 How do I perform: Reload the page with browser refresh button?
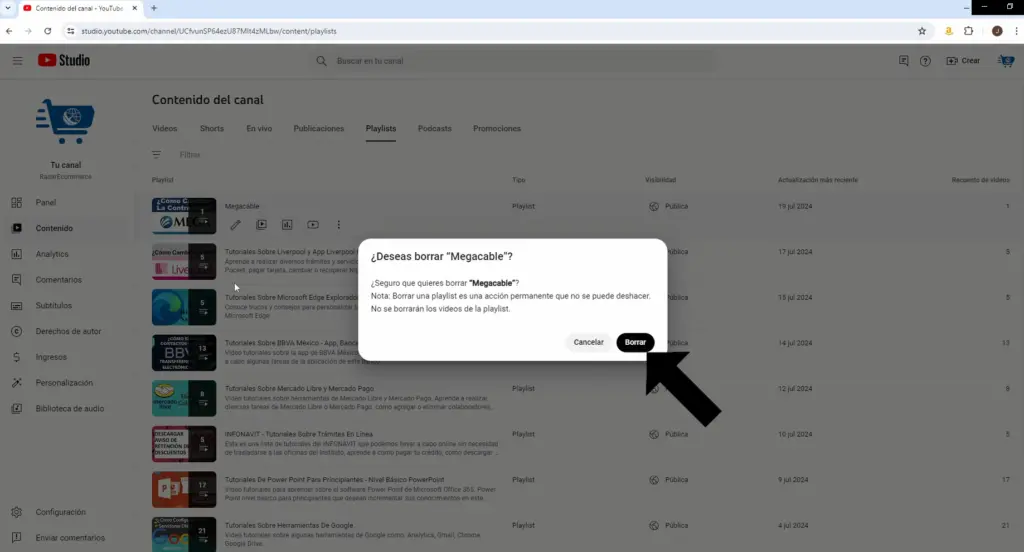coord(48,31)
